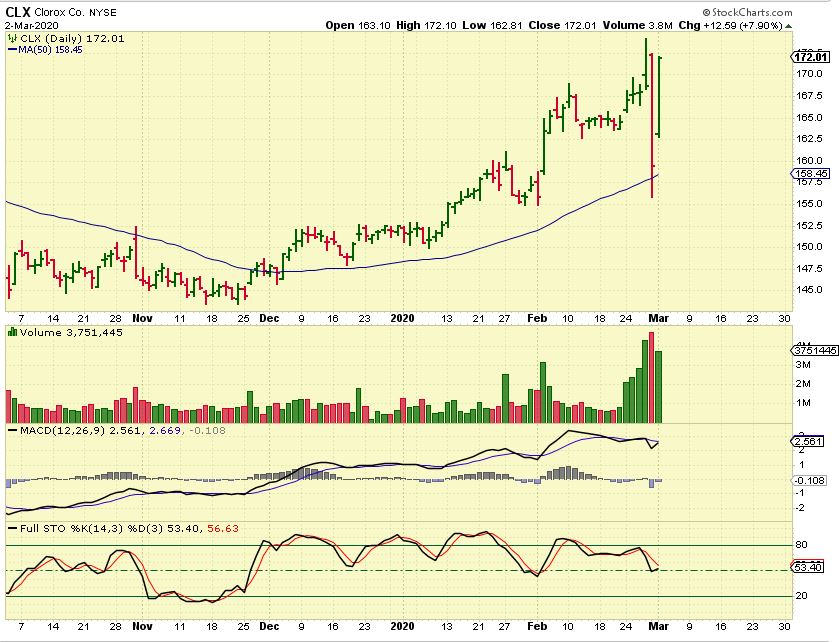Click the 150.0 price axis label
This screenshot has height=642, width=839.
pos(810,247)
